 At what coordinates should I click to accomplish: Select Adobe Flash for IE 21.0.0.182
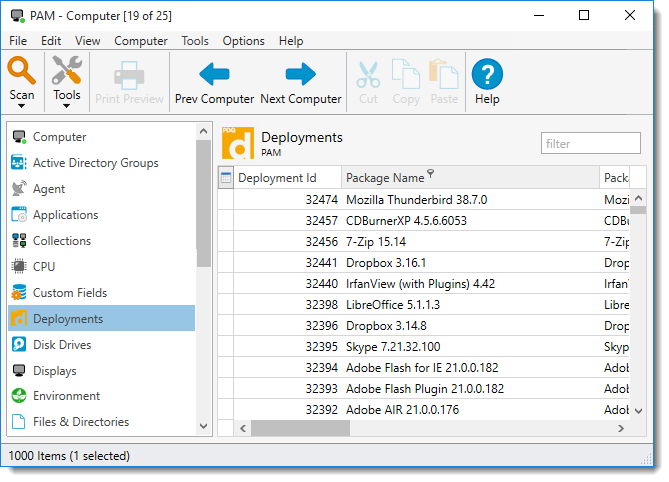coord(424,368)
